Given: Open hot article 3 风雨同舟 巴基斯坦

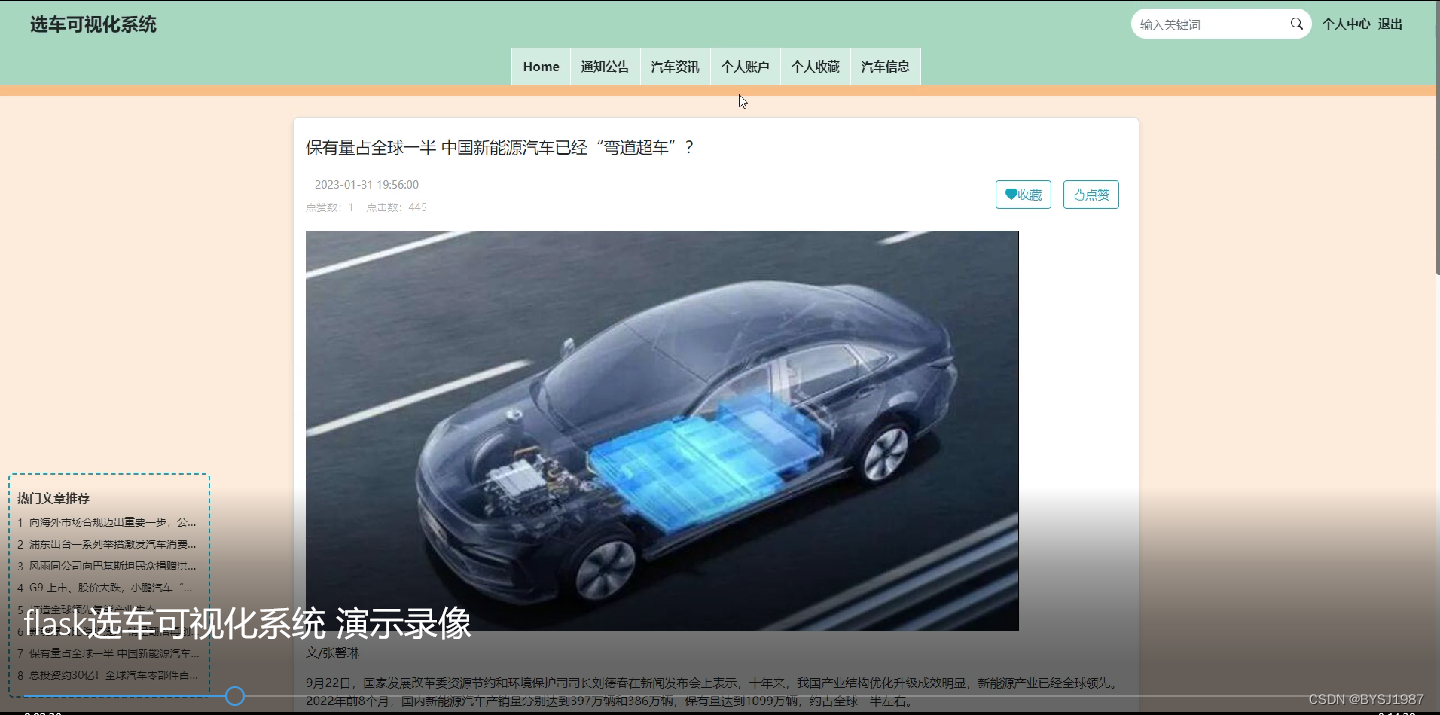Looking at the screenshot, I should click(x=107, y=566).
